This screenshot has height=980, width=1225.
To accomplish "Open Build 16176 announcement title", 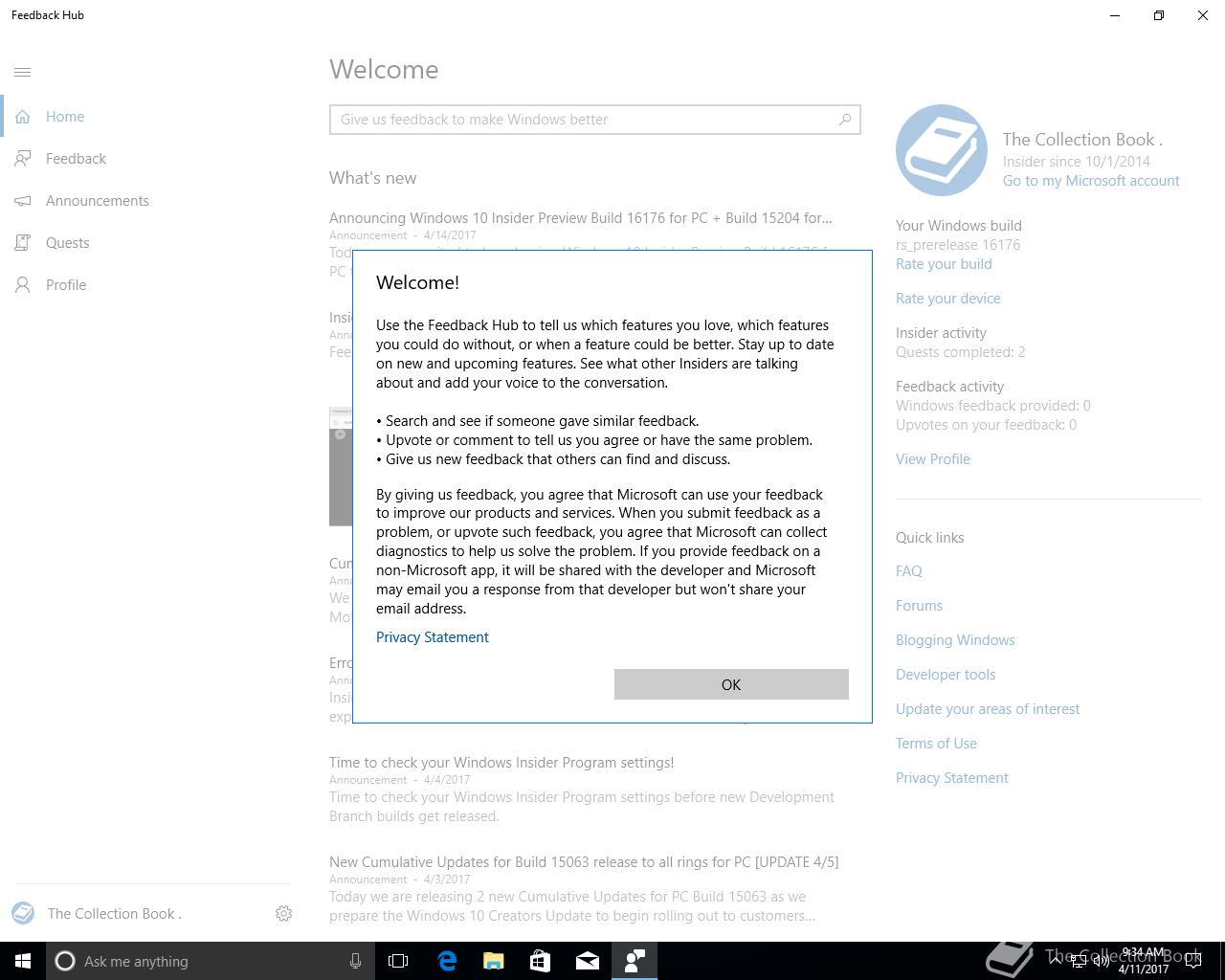I will pos(580,218).
